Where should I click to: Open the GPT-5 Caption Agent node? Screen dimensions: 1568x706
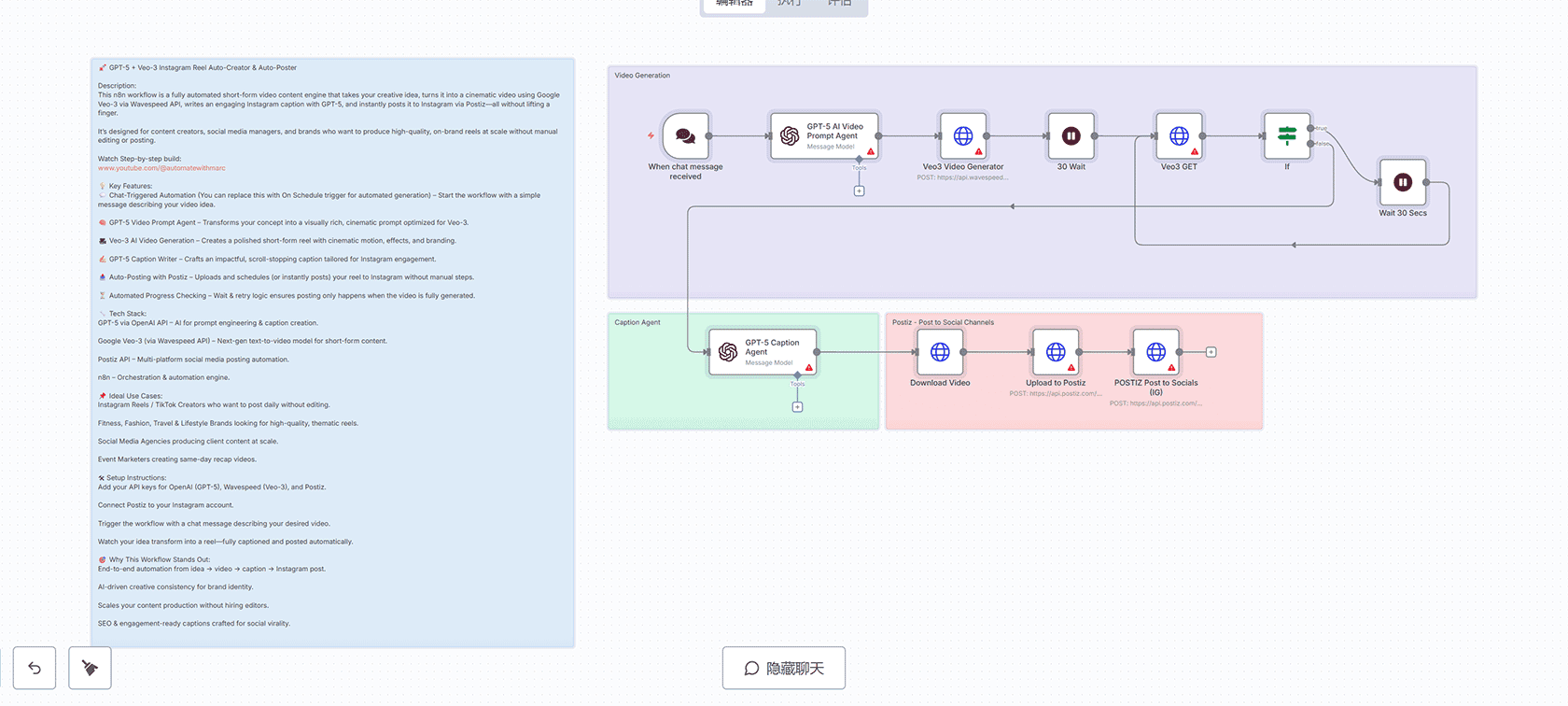coord(763,352)
